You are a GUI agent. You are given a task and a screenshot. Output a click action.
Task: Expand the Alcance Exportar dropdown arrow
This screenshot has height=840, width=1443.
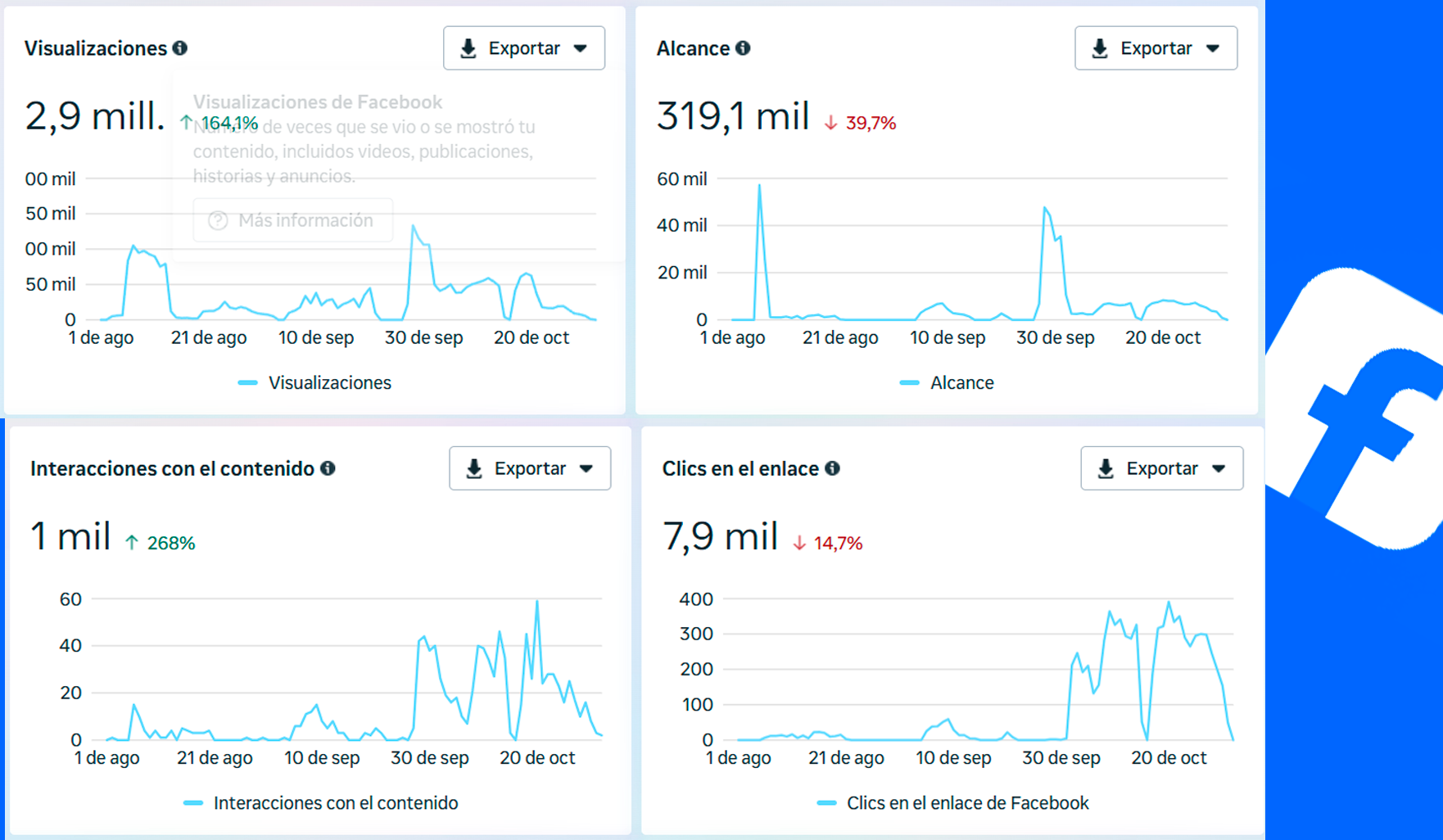tap(1213, 48)
